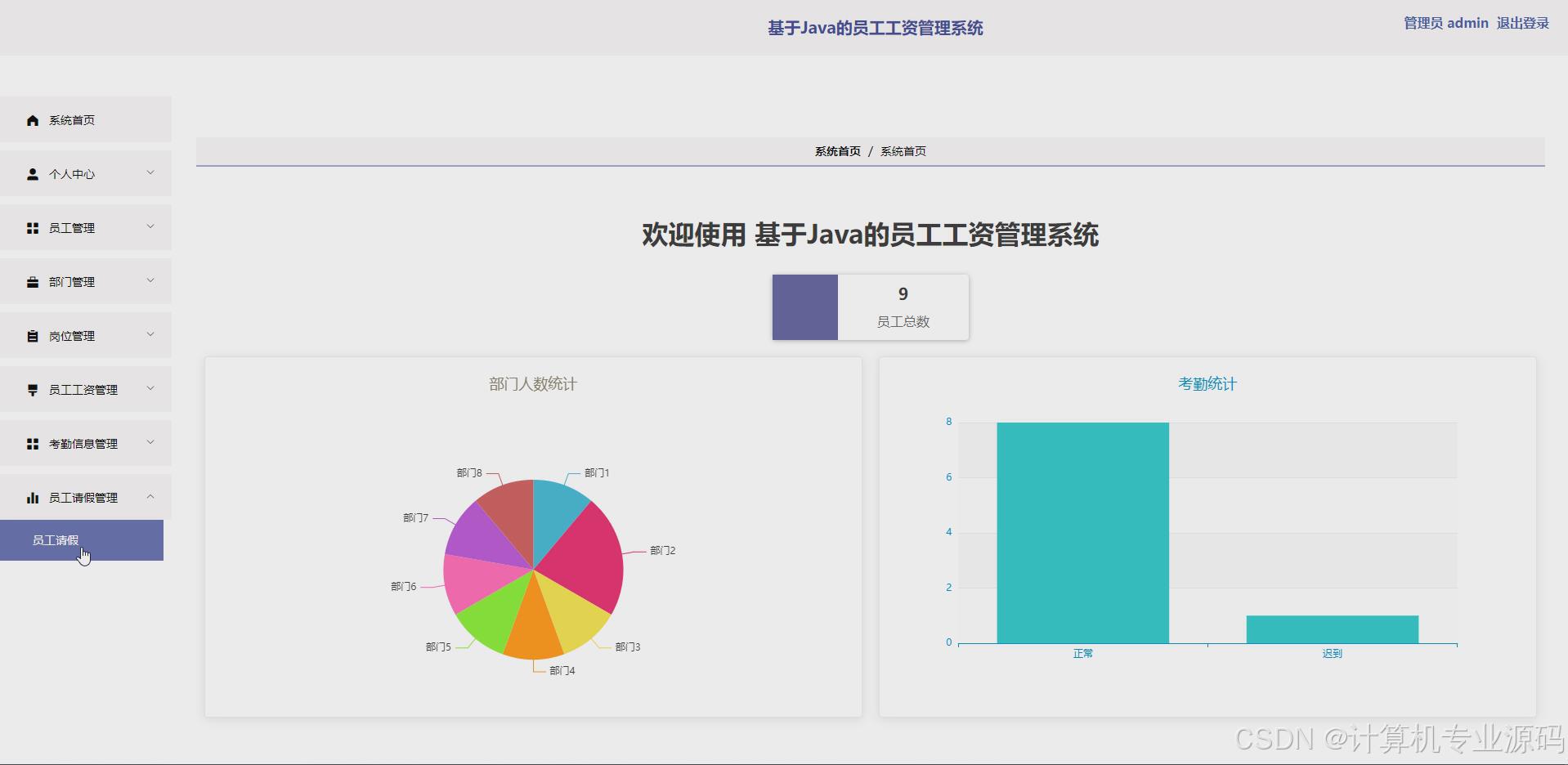Click the tall 正常 attendance bar

click(1083, 533)
